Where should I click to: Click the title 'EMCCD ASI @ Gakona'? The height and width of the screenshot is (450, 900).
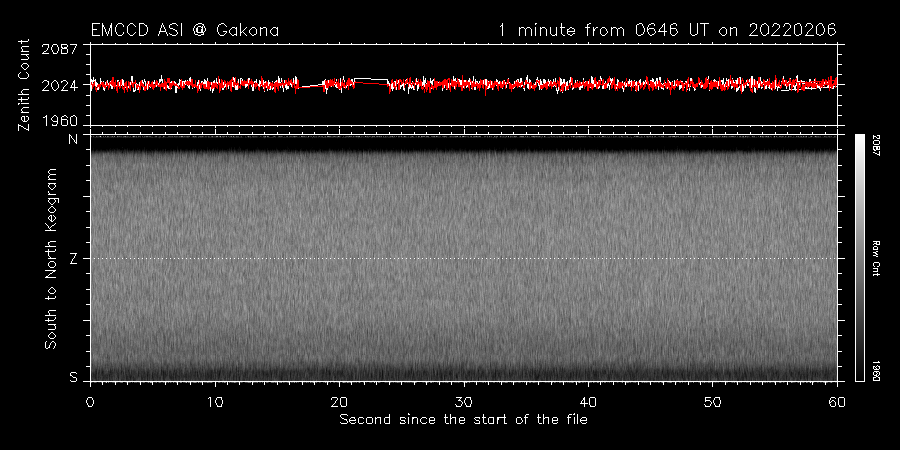(185, 30)
